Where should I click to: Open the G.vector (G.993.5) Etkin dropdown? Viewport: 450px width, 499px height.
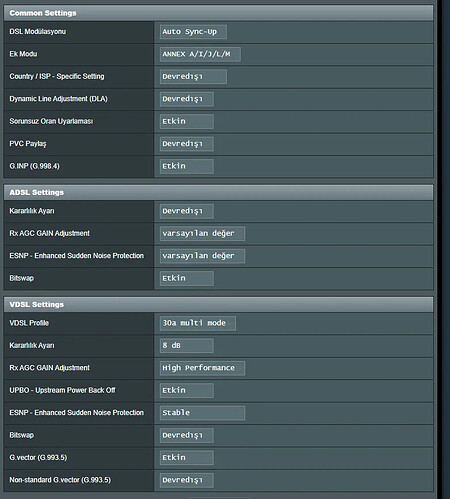[x=187, y=457]
